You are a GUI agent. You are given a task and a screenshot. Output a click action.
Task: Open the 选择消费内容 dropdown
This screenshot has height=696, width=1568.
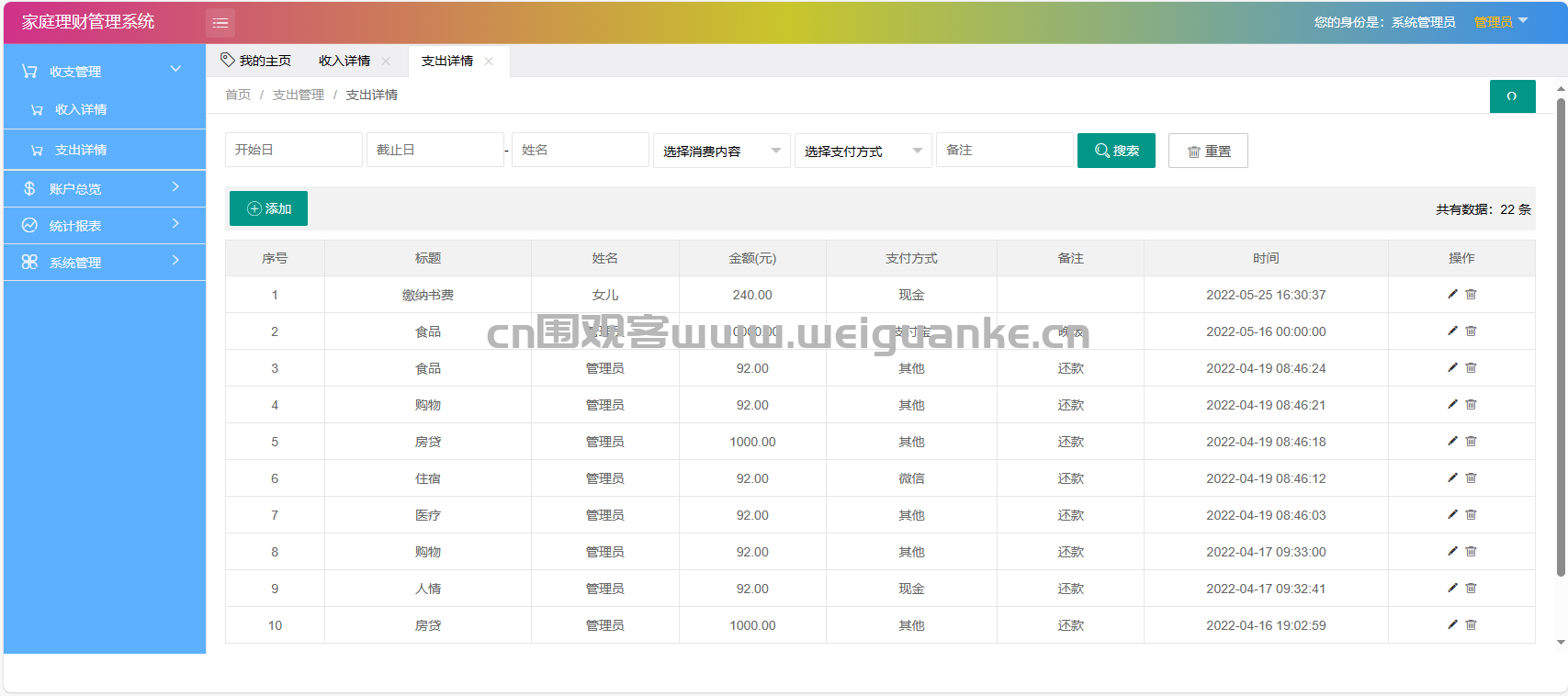(721, 151)
